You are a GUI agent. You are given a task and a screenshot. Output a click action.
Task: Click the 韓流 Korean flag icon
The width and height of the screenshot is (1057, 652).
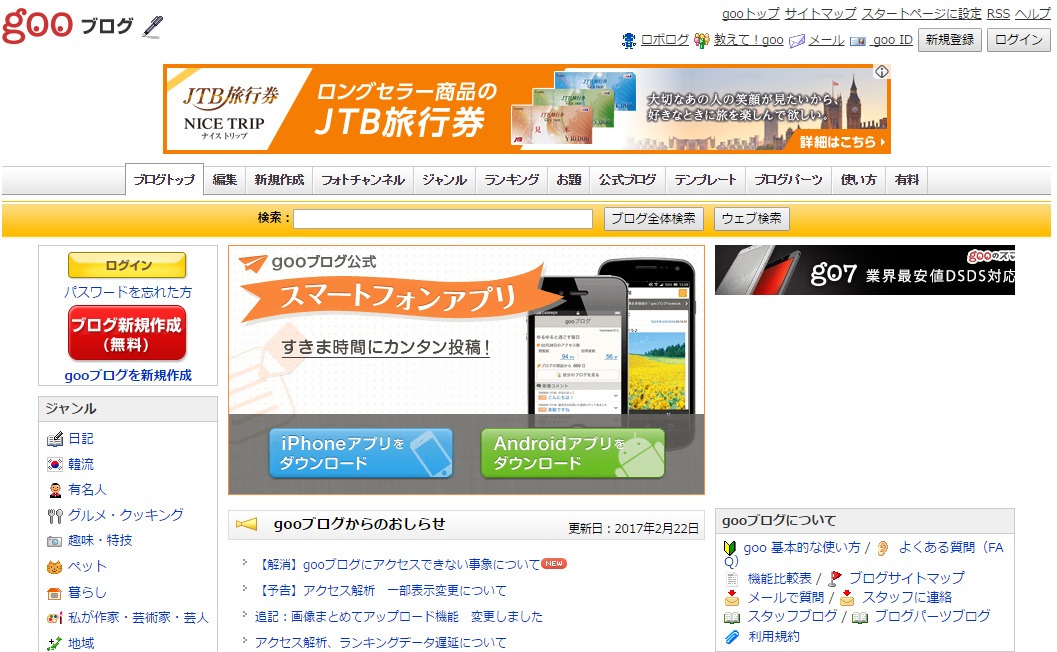pos(55,465)
